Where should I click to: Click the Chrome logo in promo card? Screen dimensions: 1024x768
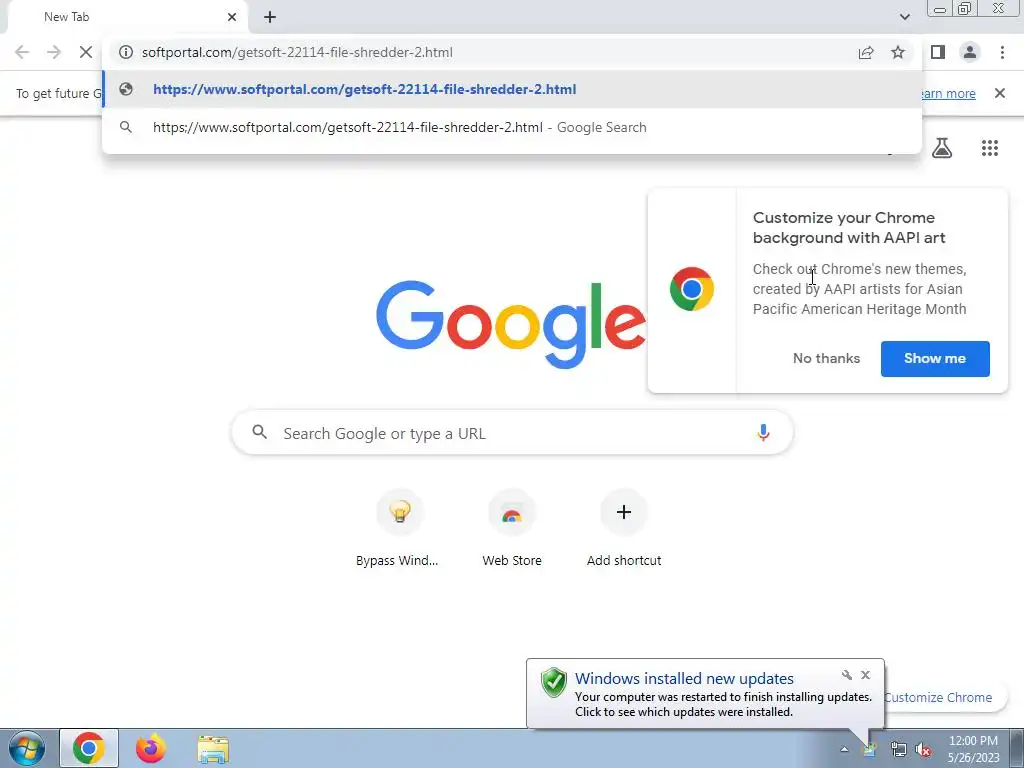(x=692, y=289)
